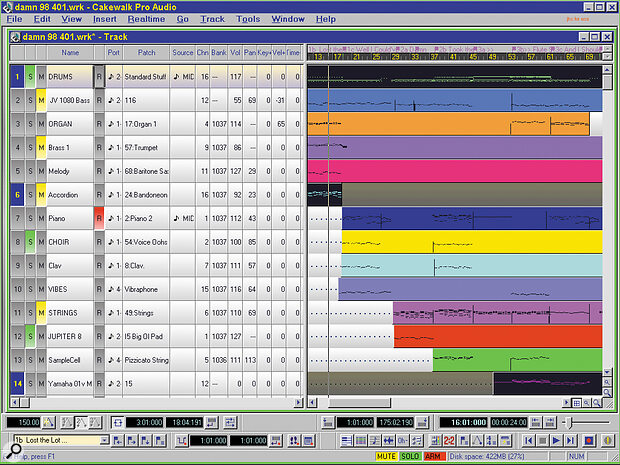Open the Tools menu
Image resolution: width=620 pixels, height=465 pixels.
tap(248, 19)
